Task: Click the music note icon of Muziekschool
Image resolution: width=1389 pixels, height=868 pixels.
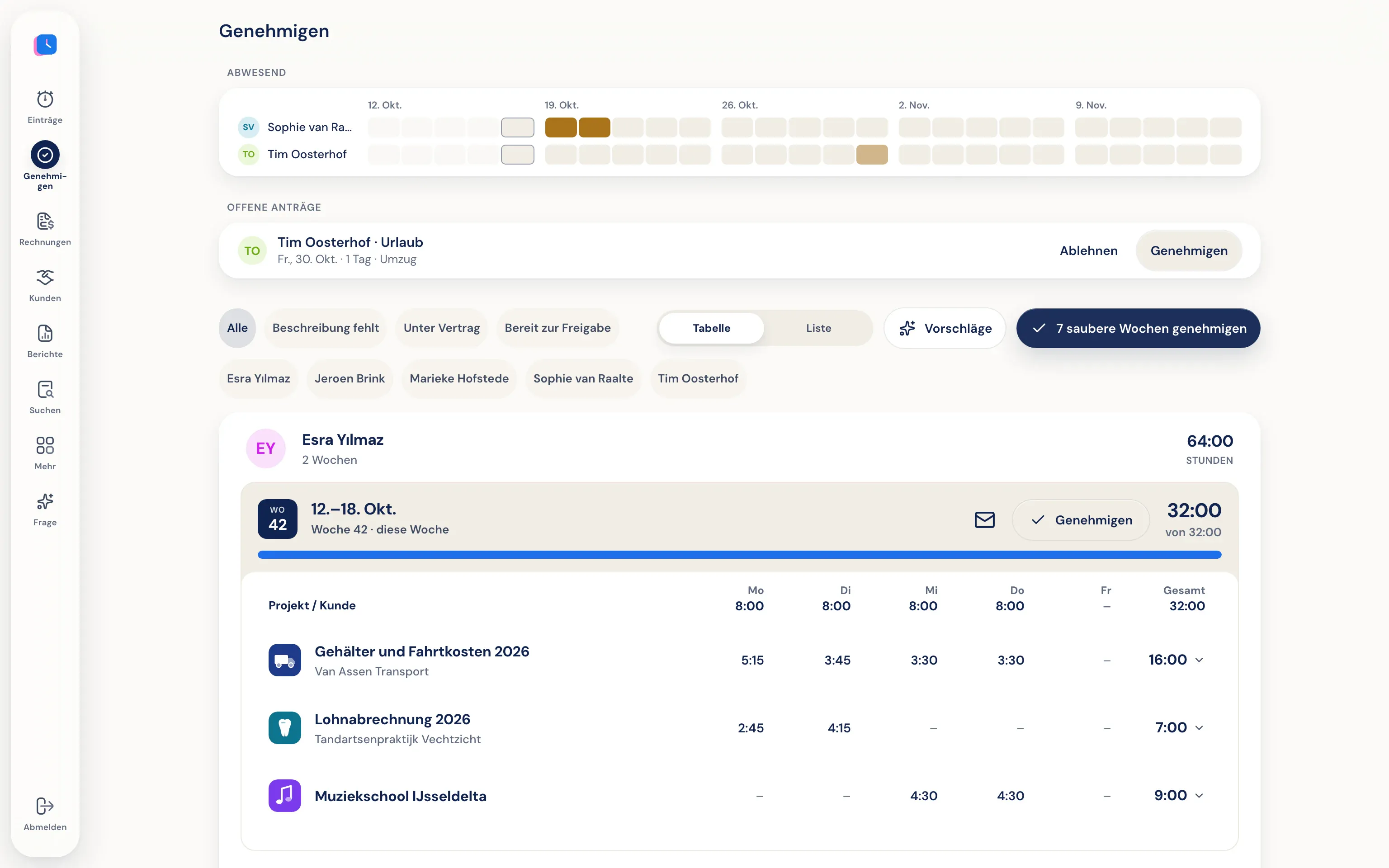Action: click(x=285, y=795)
